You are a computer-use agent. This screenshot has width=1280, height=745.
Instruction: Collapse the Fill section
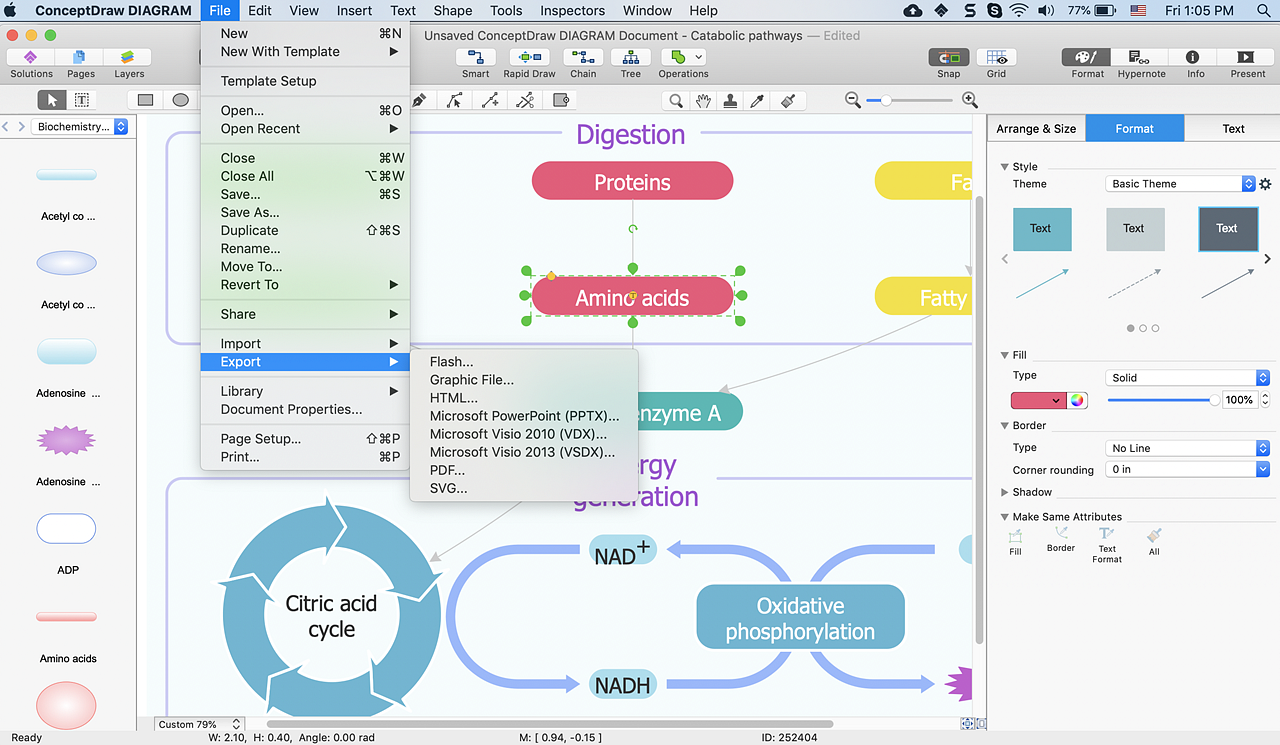click(x=1005, y=355)
